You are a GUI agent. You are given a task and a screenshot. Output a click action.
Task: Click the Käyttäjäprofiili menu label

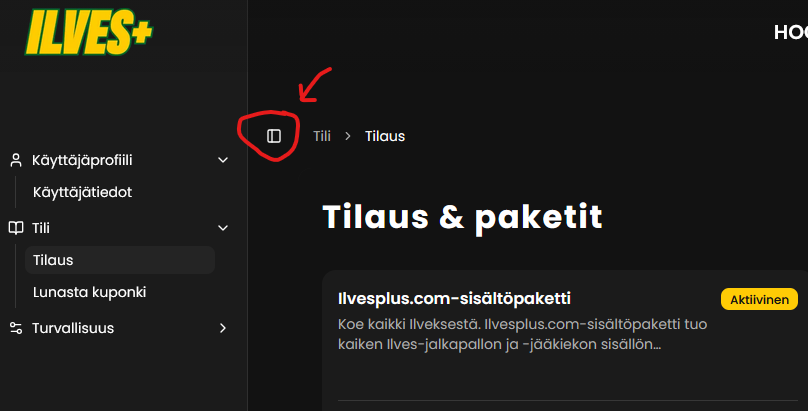(x=82, y=160)
